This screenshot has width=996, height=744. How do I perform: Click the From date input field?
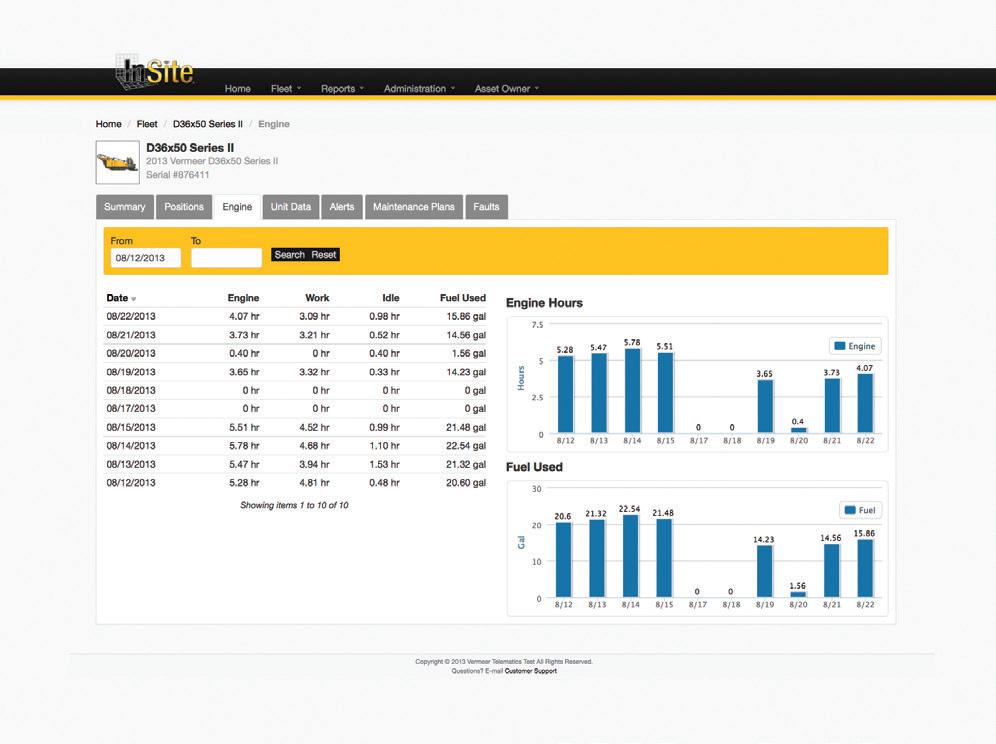tap(145, 257)
